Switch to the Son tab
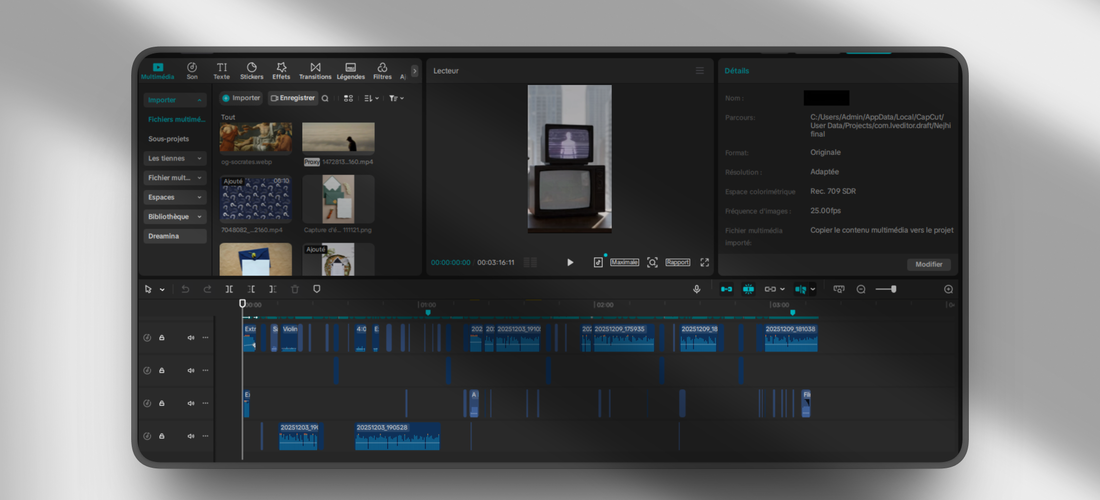This screenshot has width=1100, height=500. [192, 71]
